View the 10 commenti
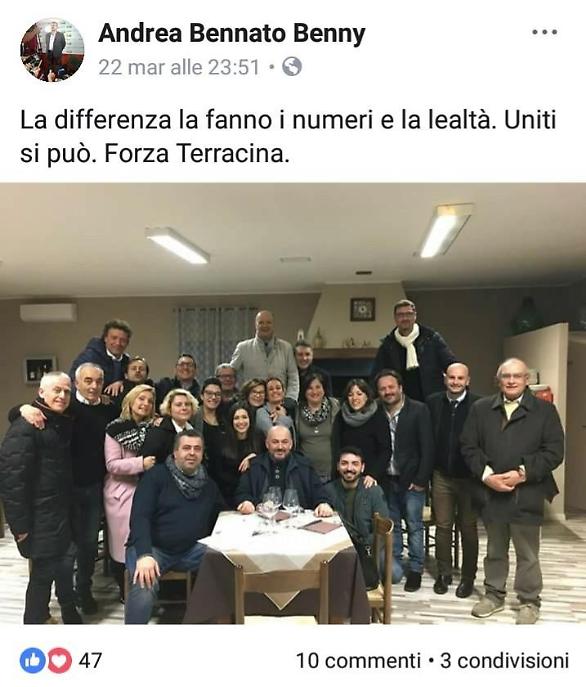Image resolution: width=586 pixels, height=687 pixels. pos(358,661)
